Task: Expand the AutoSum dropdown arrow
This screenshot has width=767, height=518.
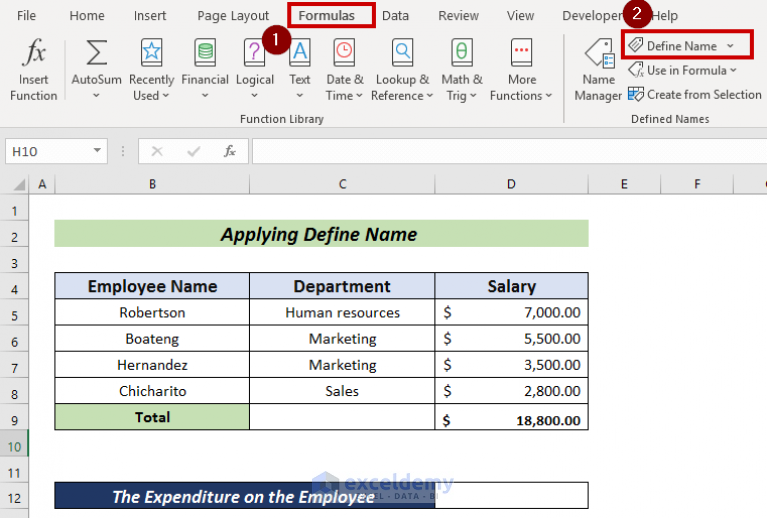Action: 96,95
